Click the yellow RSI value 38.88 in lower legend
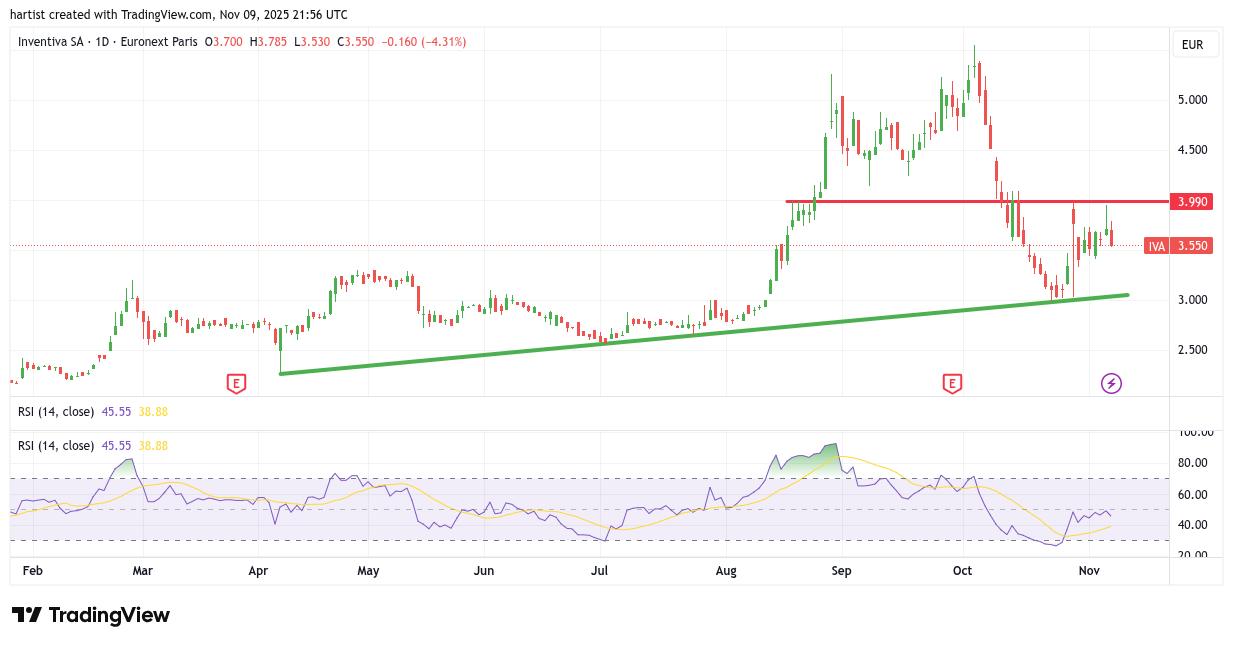The image size is (1233, 645). [153, 445]
